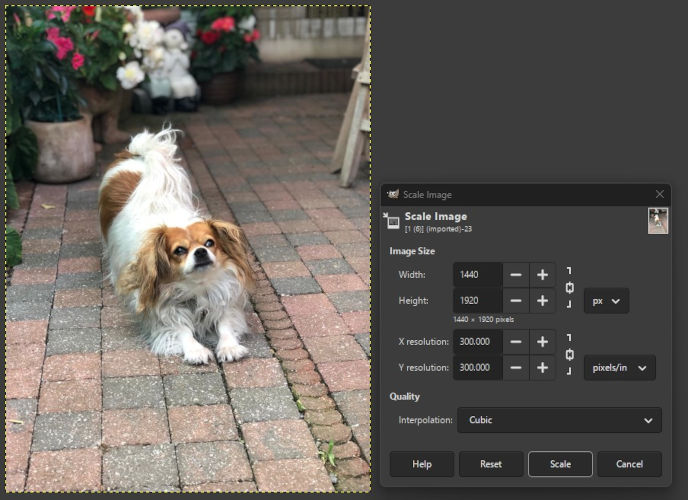
Task: Toggle the X/Y resolution chain link
Action: click(570, 354)
